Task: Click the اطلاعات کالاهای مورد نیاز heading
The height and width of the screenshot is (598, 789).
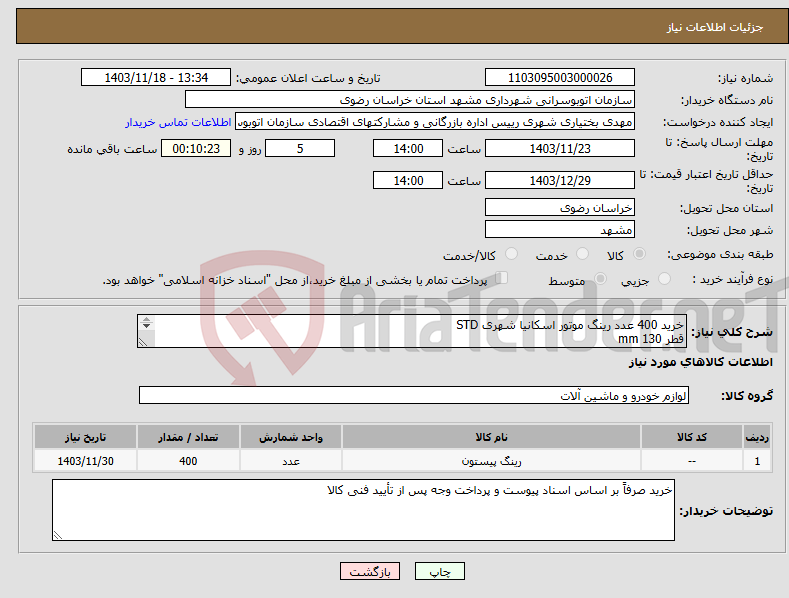Action: click(x=700, y=362)
